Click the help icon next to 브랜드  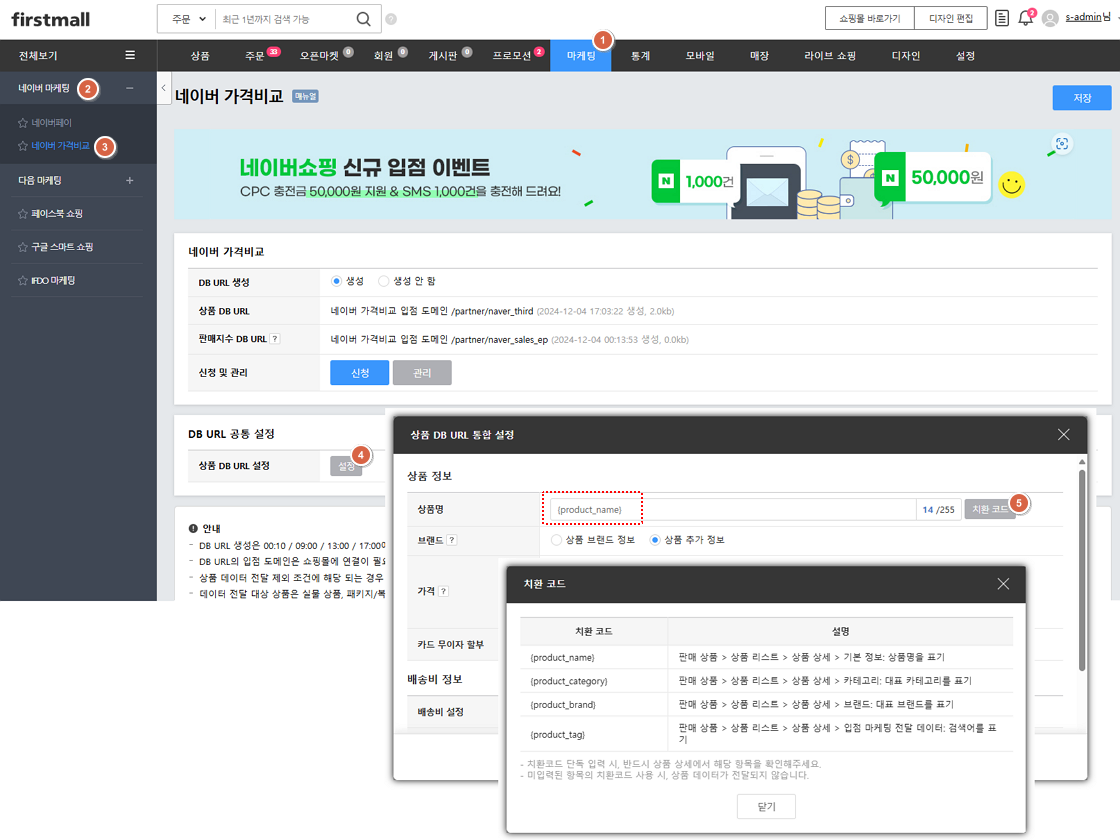451,540
